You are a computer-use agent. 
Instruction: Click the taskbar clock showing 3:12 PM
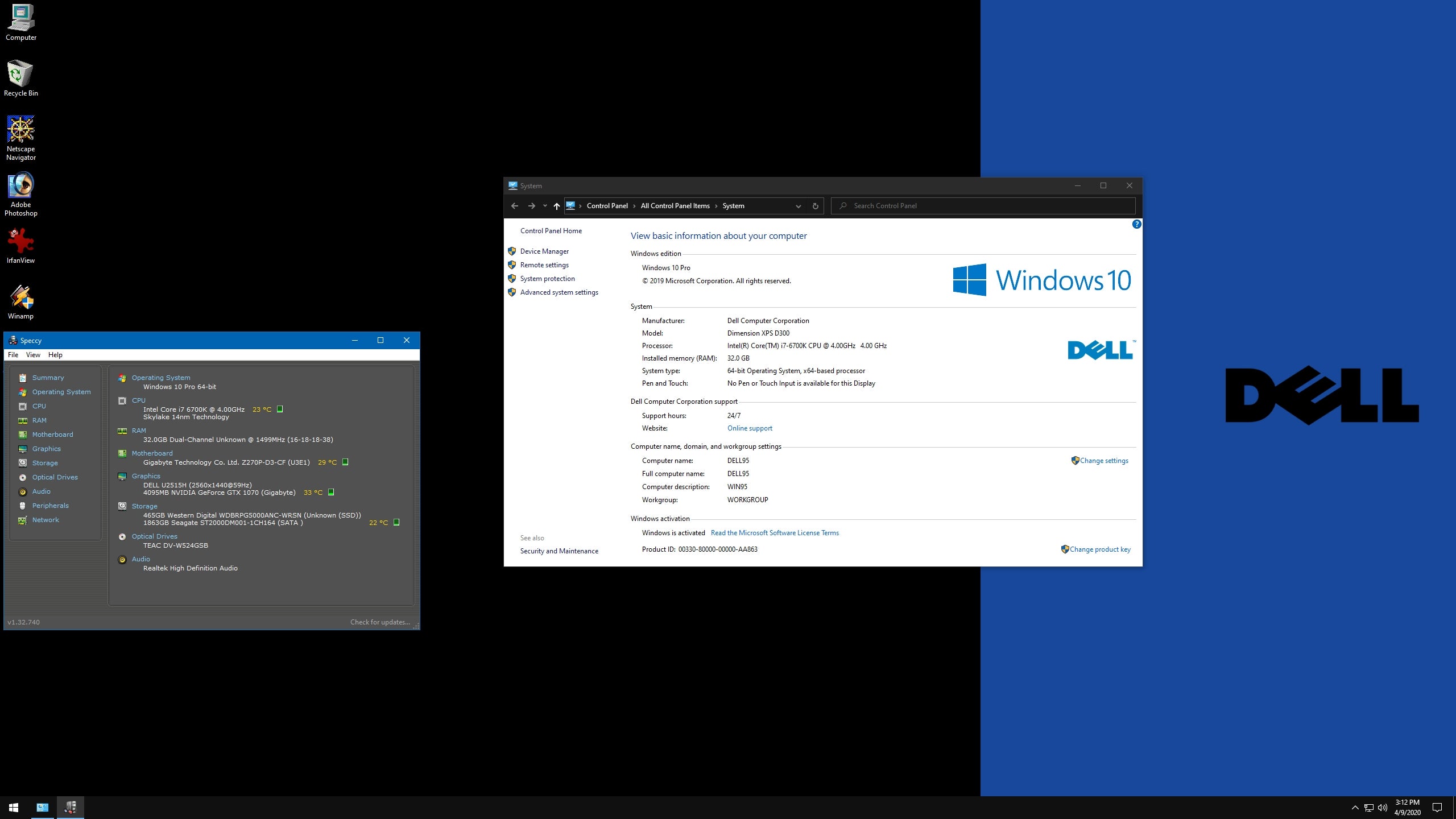click(1408, 808)
